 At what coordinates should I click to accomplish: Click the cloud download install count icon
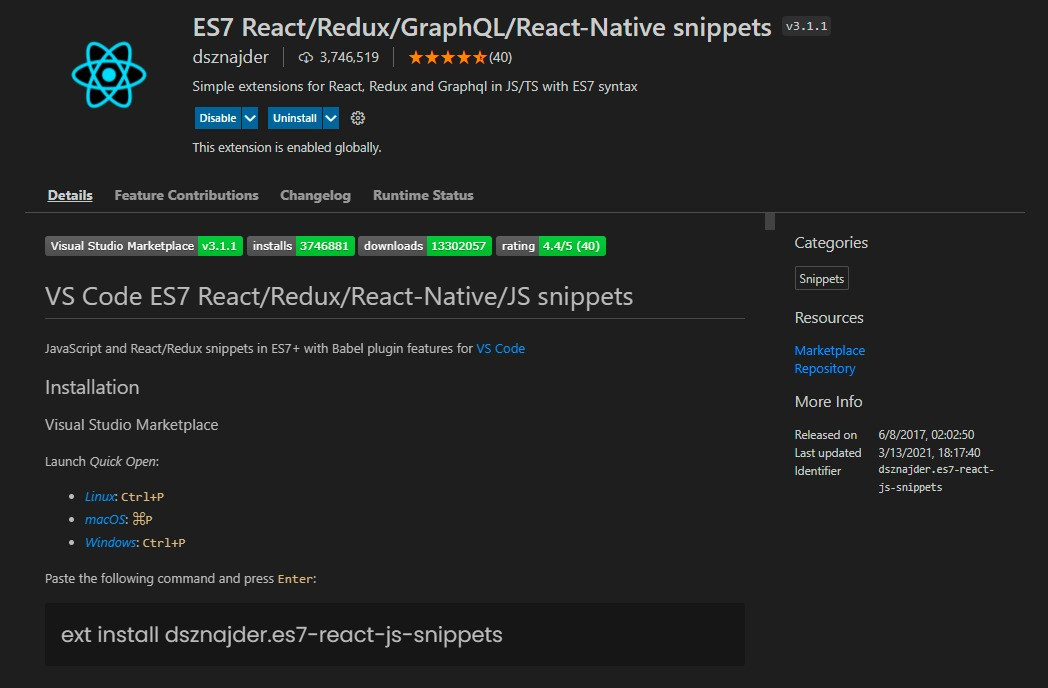tap(305, 58)
